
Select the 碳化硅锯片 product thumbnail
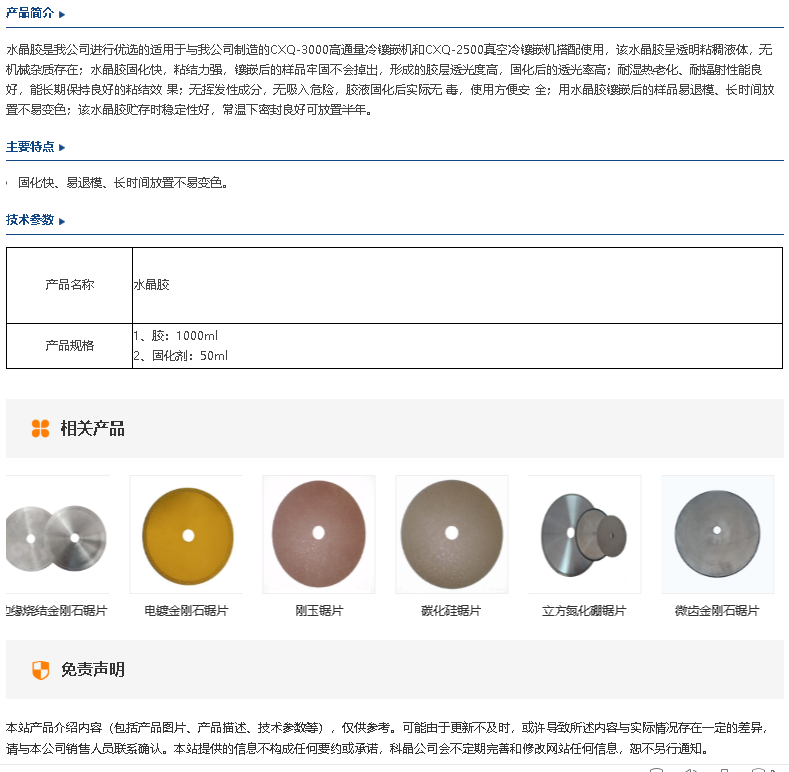pyautogui.click(x=451, y=535)
